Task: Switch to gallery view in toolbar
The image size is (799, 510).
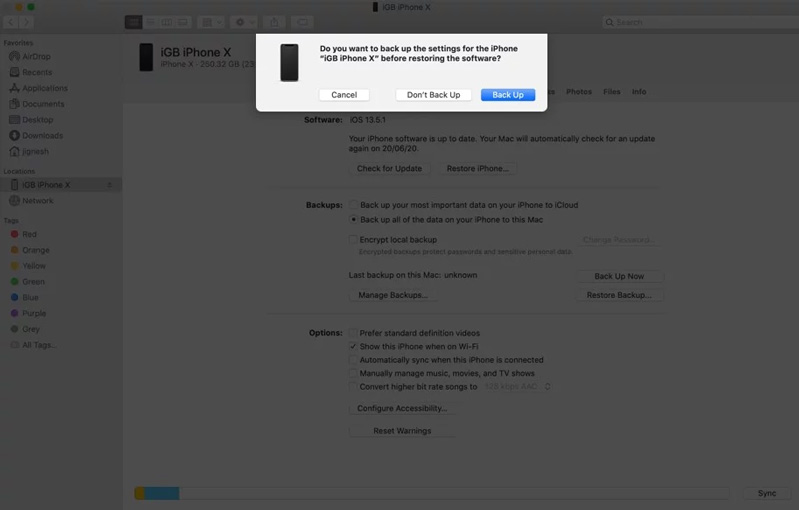Action: (x=183, y=22)
